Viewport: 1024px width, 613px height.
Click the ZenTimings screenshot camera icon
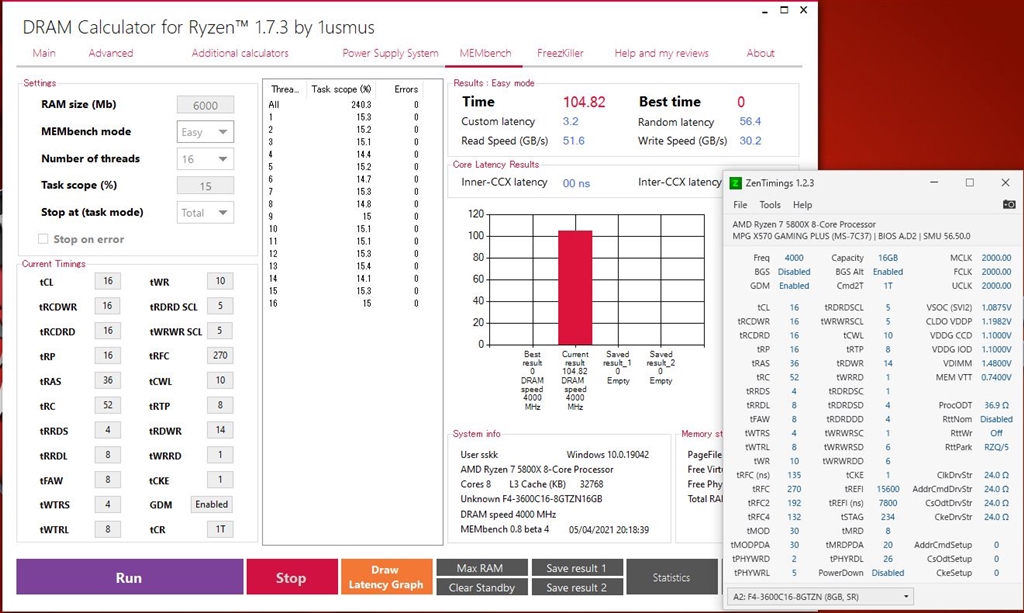[x=1009, y=204]
